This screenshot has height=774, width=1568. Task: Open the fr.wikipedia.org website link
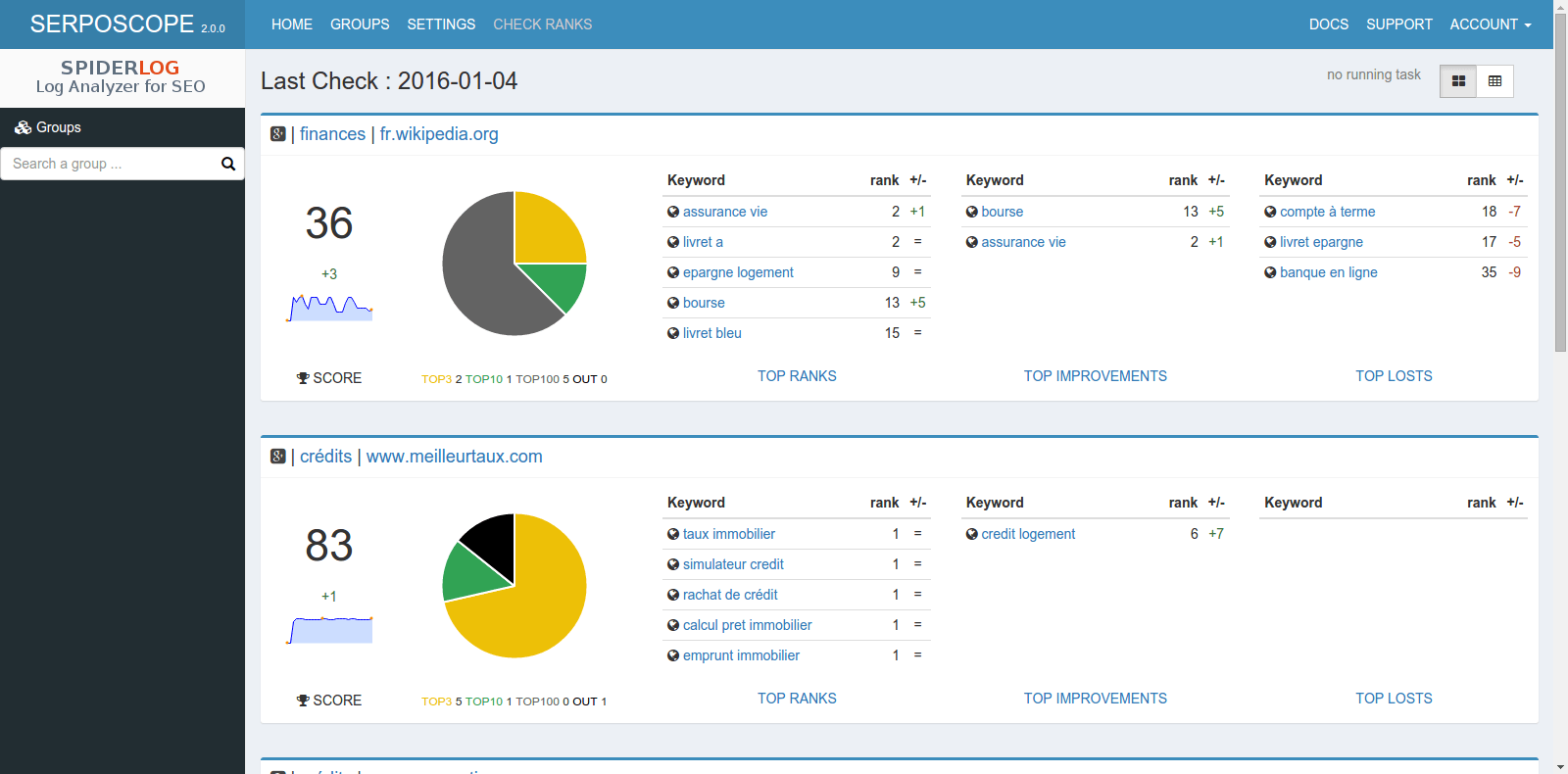click(439, 134)
